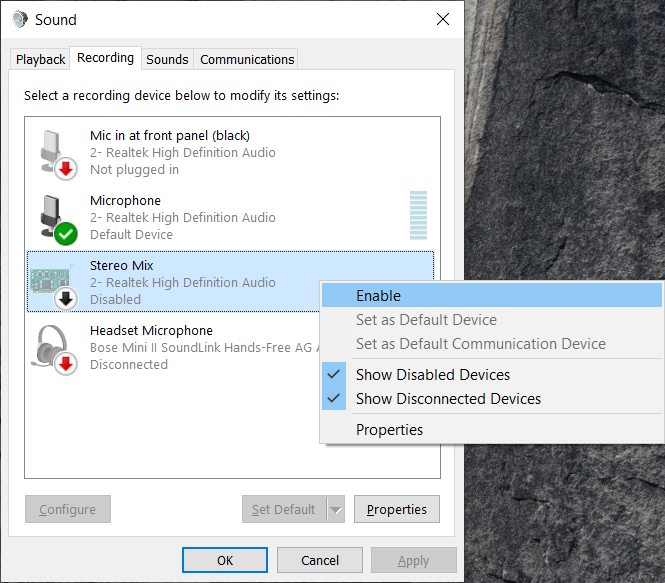665x583 pixels.
Task: Go to the Communications tab
Action: 247,60
